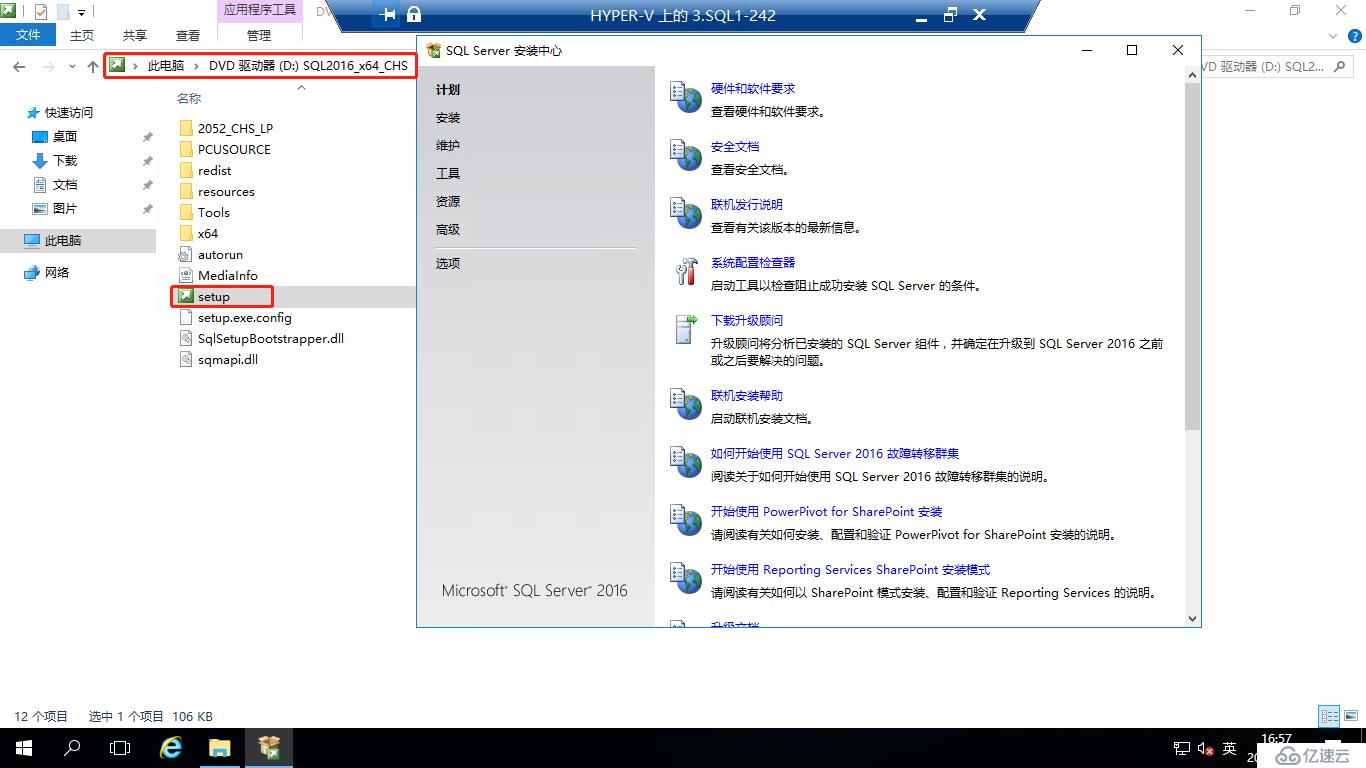Select the autorun file

[x=220, y=255]
